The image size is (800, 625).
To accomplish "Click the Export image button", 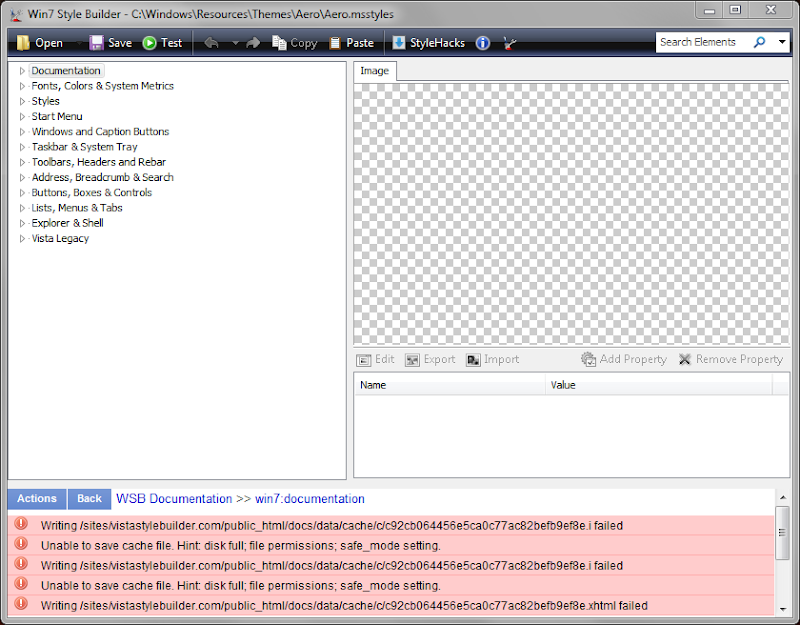I will point(430,360).
